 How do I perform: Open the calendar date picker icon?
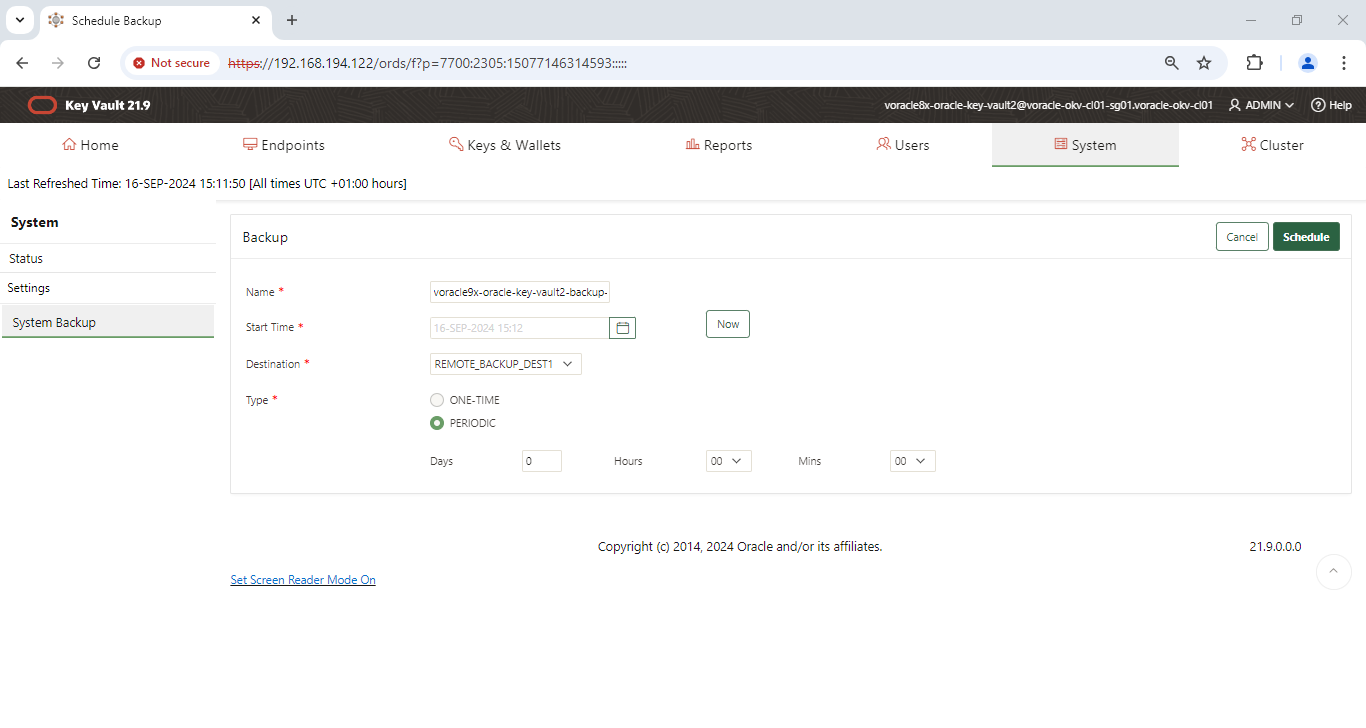tap(622, 328)
